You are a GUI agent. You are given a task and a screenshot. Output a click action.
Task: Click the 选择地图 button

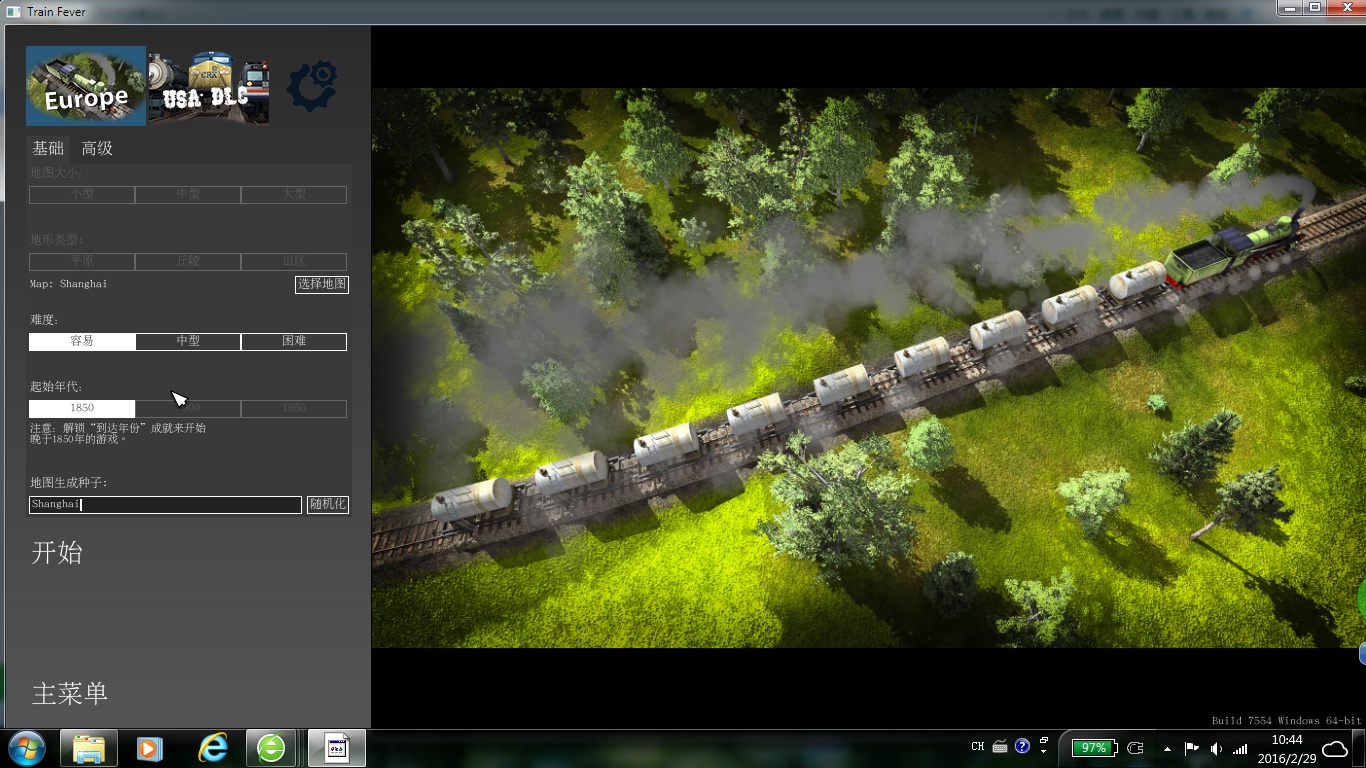pos(322,284)
